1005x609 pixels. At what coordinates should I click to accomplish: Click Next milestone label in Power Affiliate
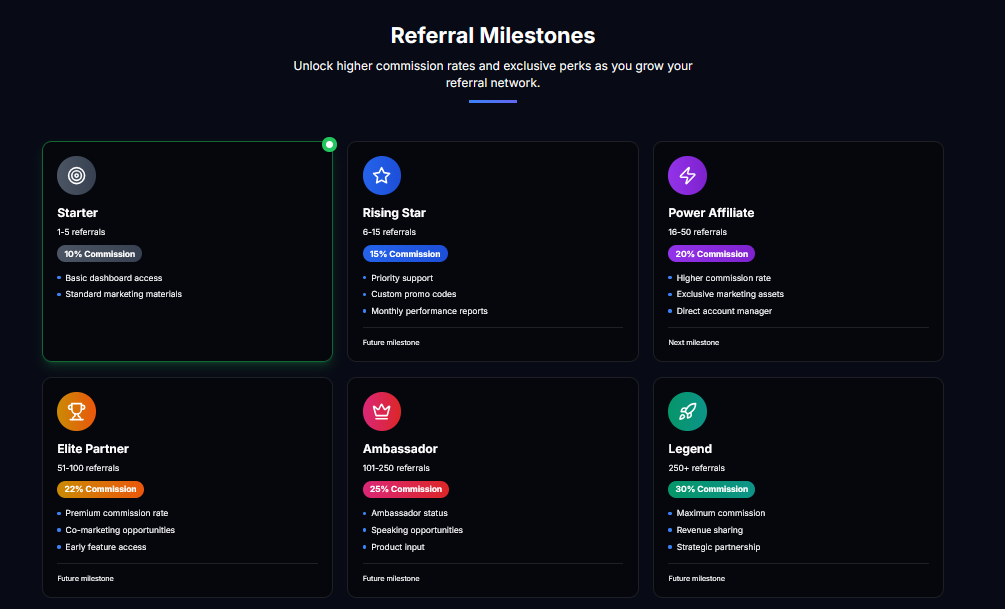pyautogui.click(x=693, y=343)
